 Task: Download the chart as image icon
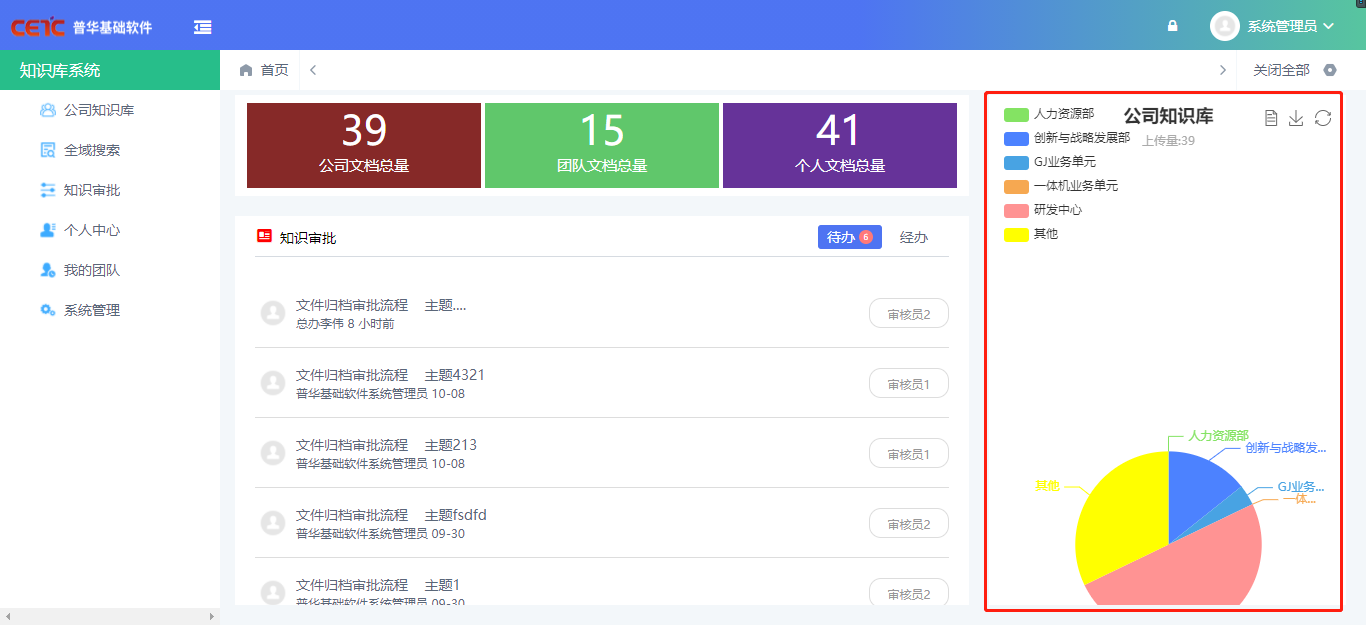click(1296, 118)
